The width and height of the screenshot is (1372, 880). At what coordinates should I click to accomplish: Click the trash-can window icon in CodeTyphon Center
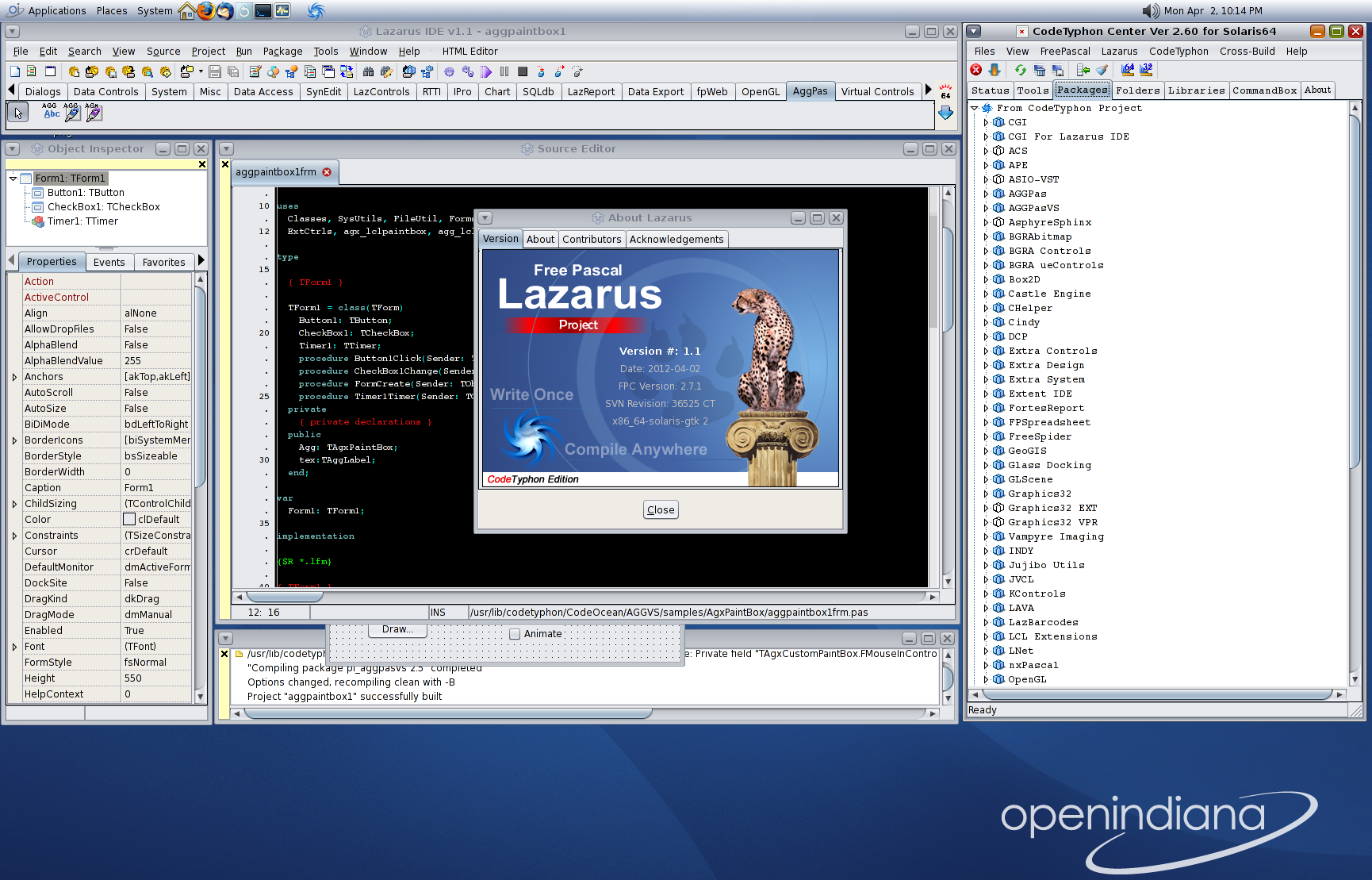pos(1039,70)
